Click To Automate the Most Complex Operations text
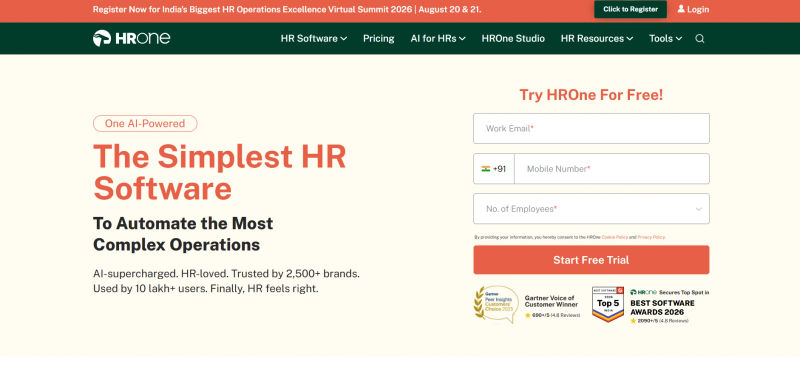The height and width of the screenshot is (387, 800). pyautogui.click(x=183, y=234)
